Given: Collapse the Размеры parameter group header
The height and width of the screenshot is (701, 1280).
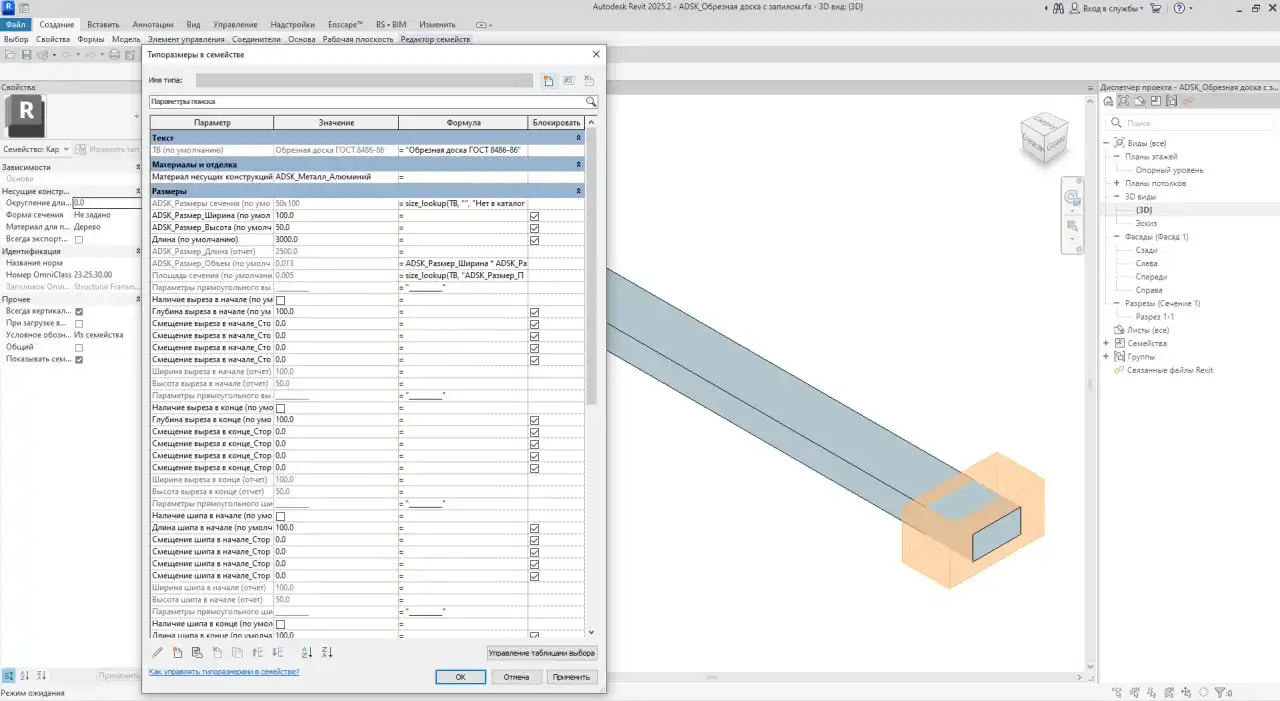Looking at the screenshot, I should tap(578, 190).
